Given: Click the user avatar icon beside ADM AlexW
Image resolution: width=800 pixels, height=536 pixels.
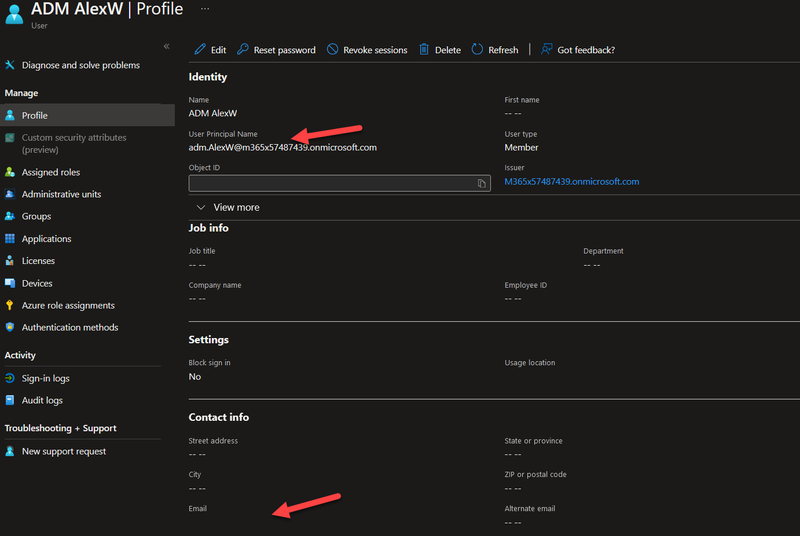Looking at the screenshot, I should (14, 14).
